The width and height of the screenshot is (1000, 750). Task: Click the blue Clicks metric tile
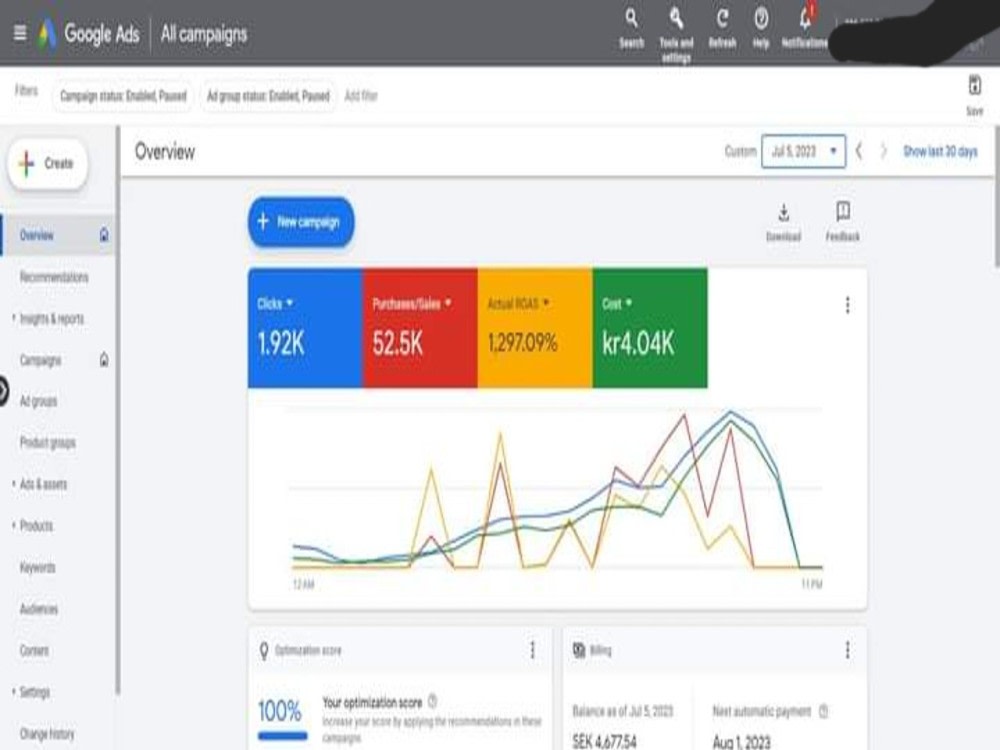coord(305,328)
